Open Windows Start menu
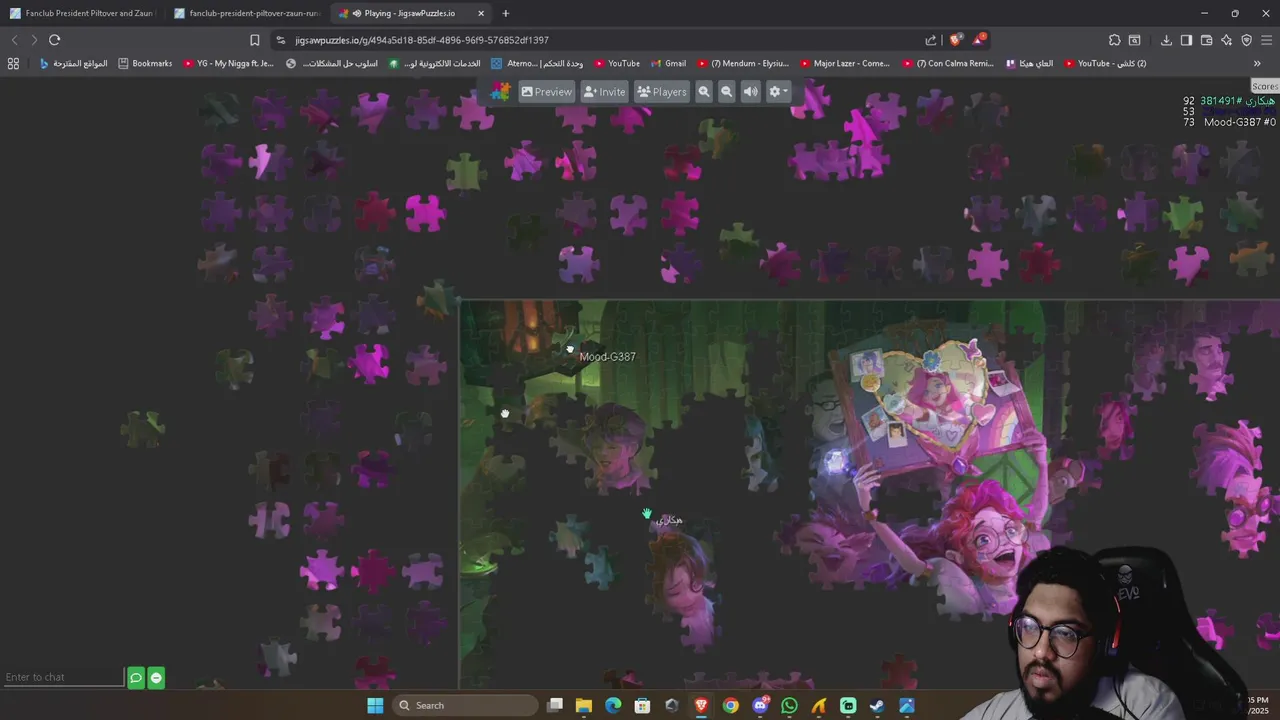The height and width of the screenshot is (720, 1280). (x=375, y=705)
